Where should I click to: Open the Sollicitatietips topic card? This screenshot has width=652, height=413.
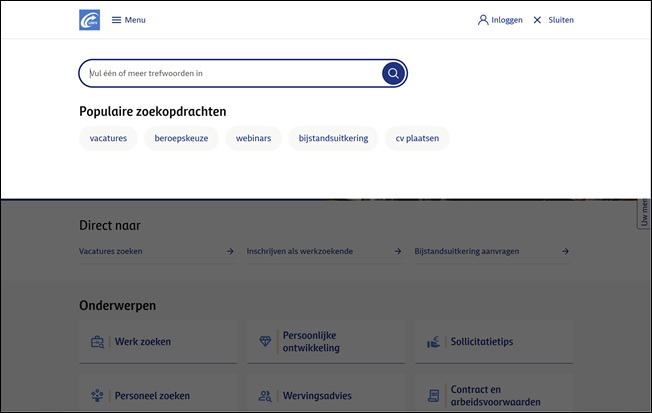coord(494,341)
